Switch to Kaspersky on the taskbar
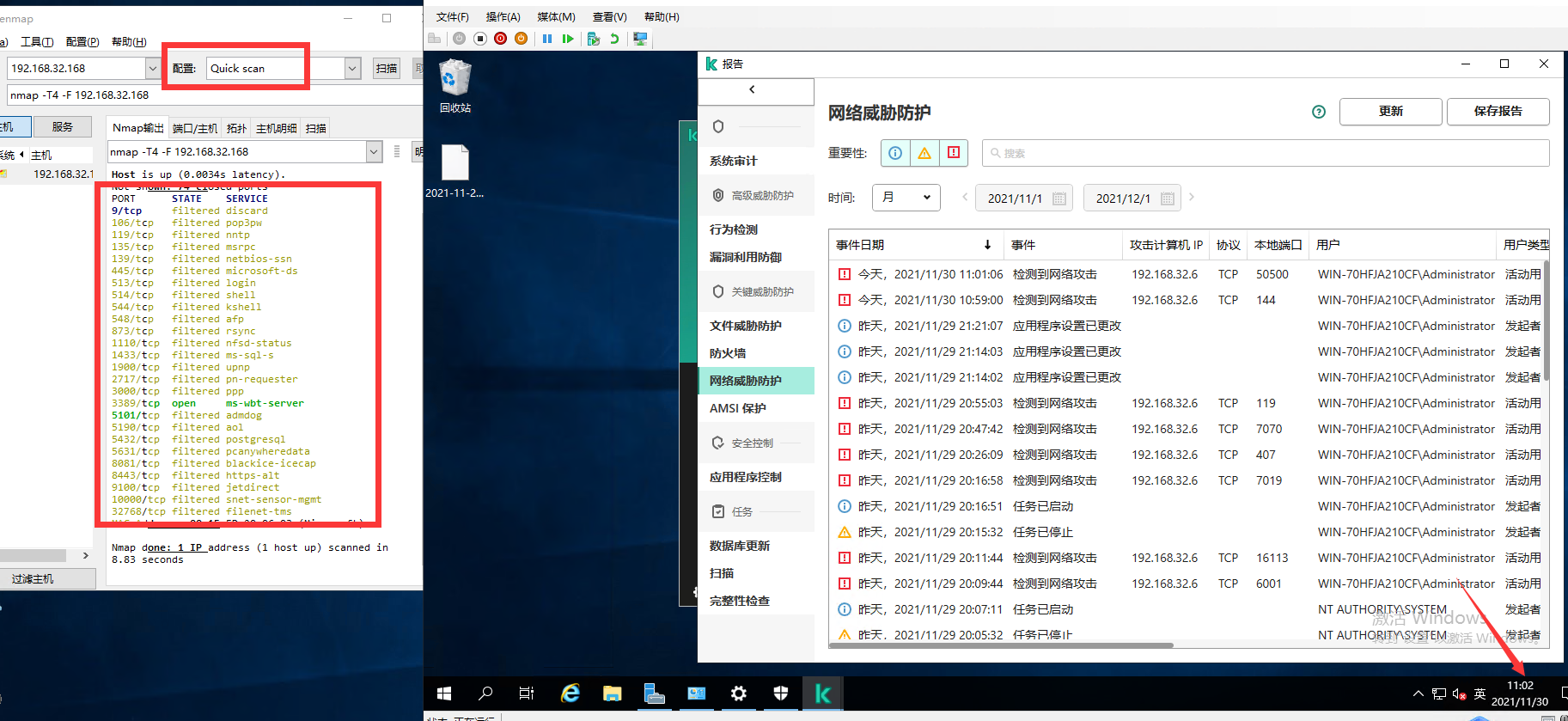This screenshot has width=1568, height=721. tap(822, 694)
